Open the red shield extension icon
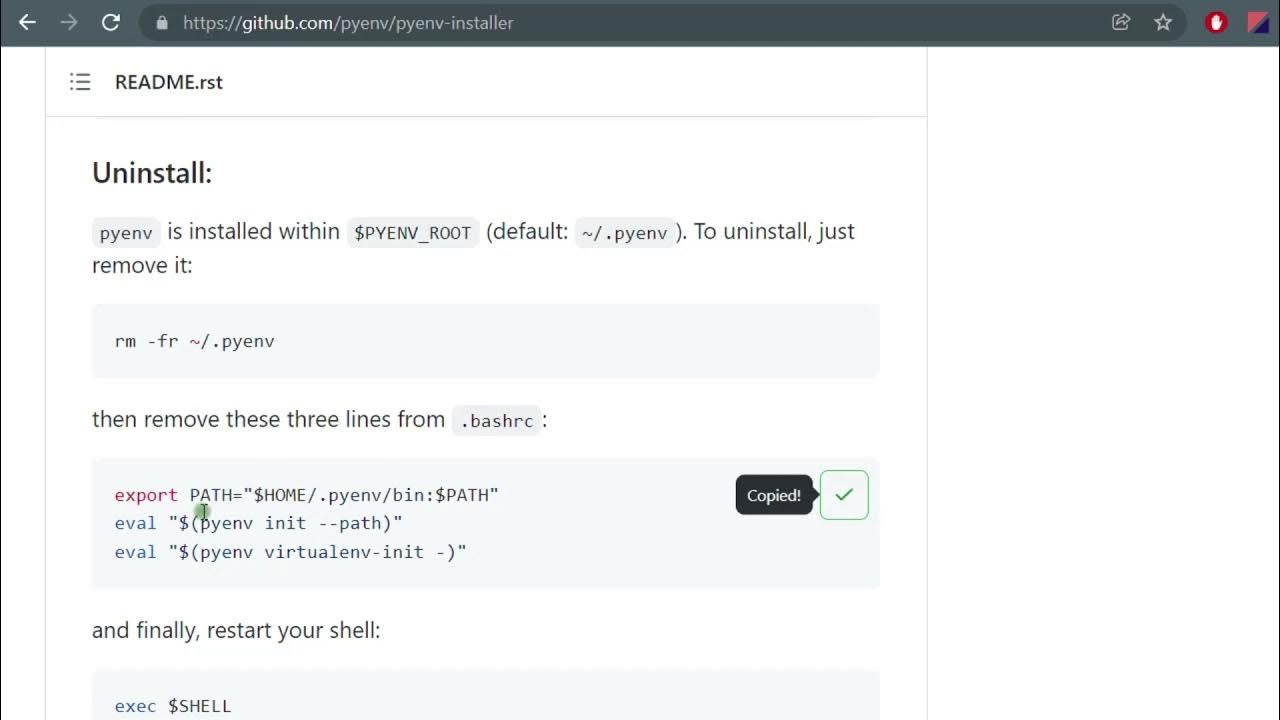The image size is (1280, 720). pos(1216,22)
